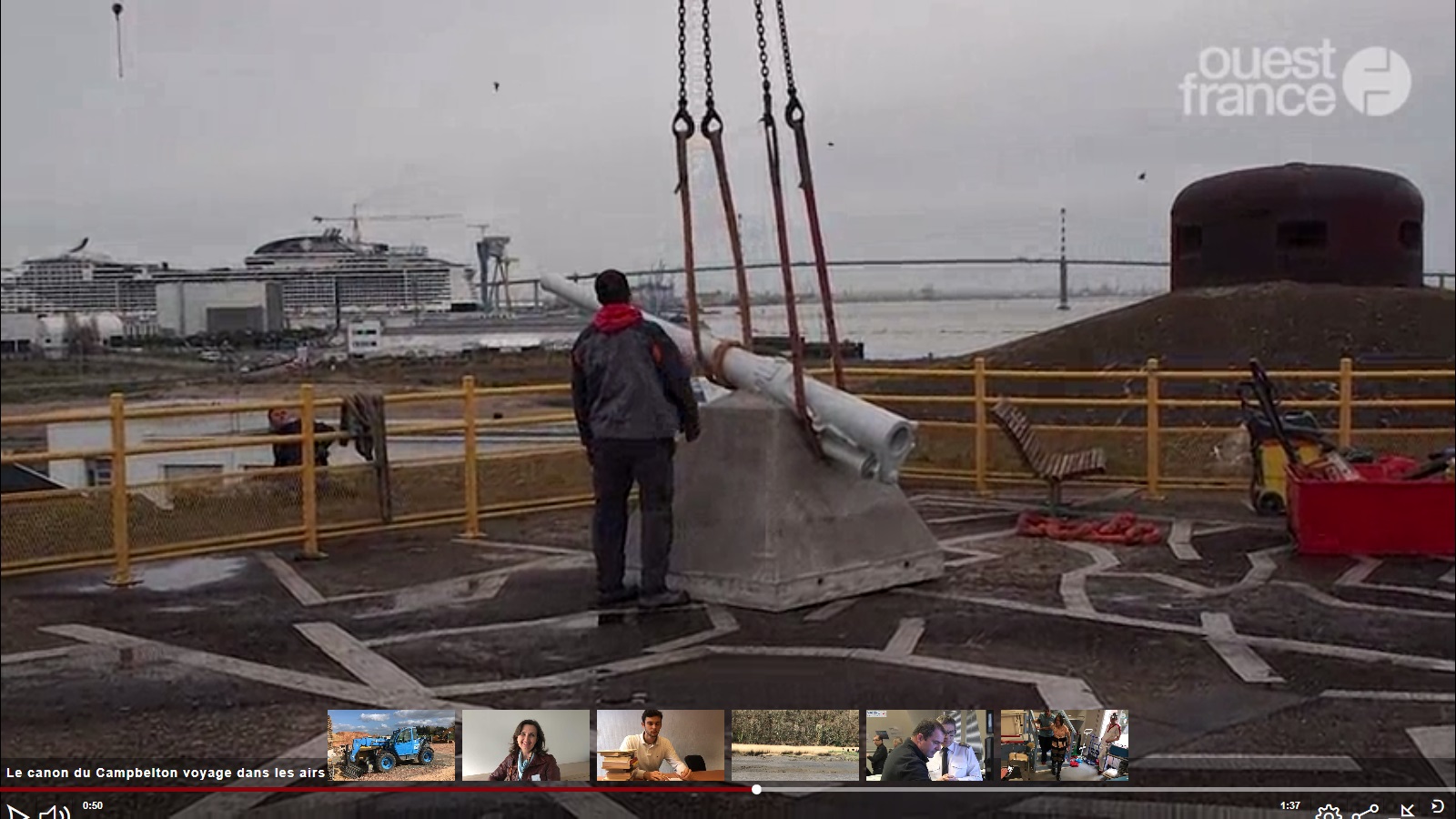Screen dimensions: 1456x819
Task: Open suggested video with the uniformed officer
Action: (x=930, y=745)
